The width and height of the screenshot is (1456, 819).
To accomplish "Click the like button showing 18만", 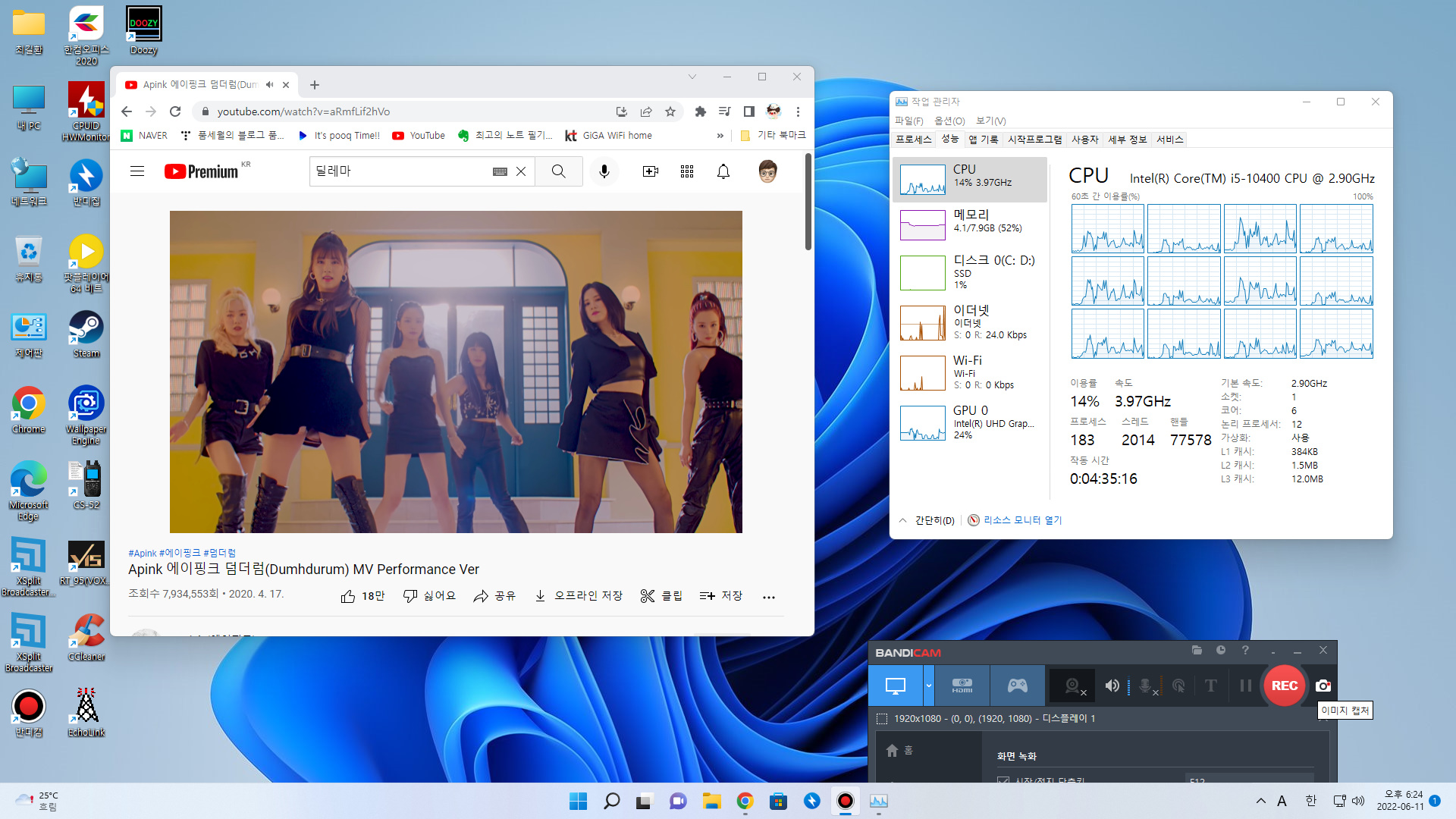I will tap(362, 596).
